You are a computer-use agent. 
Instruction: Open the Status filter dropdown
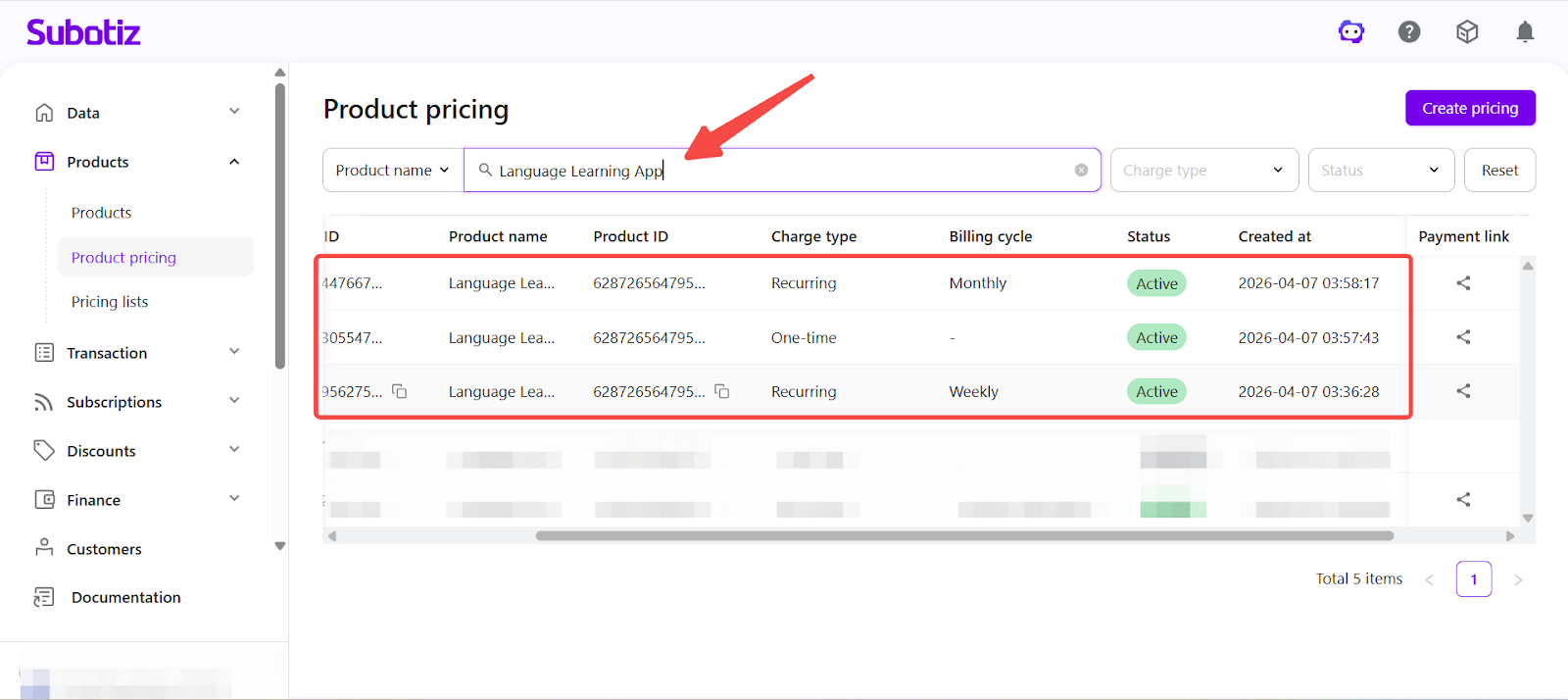point(1380,171)
